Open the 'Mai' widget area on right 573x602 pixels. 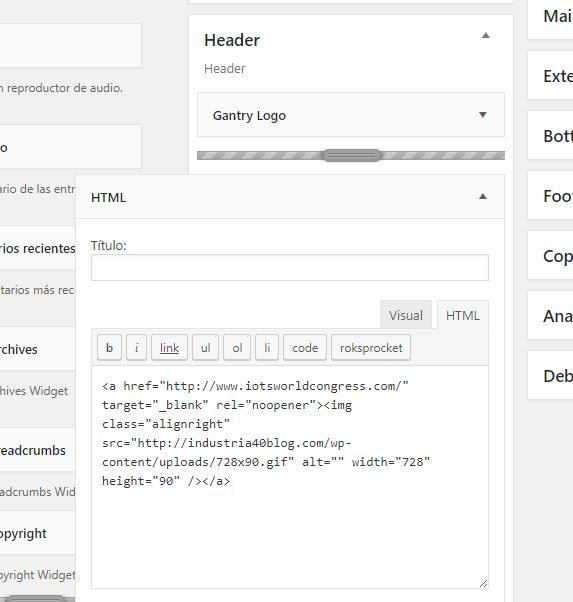click(x=551, y=16)
